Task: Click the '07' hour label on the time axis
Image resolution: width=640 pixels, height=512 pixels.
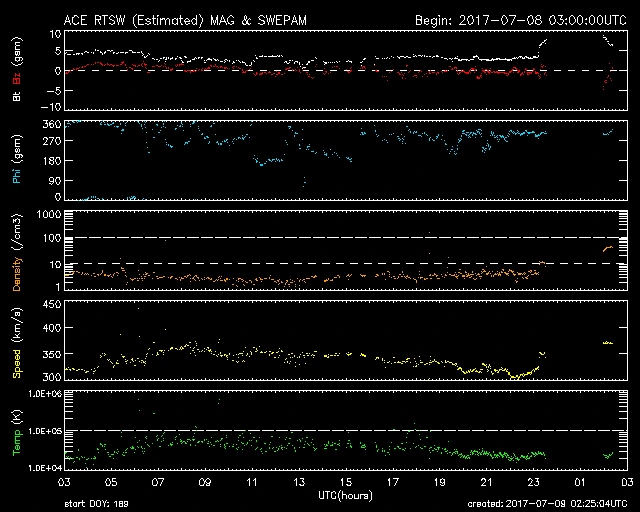Action: tap(158, 483)
